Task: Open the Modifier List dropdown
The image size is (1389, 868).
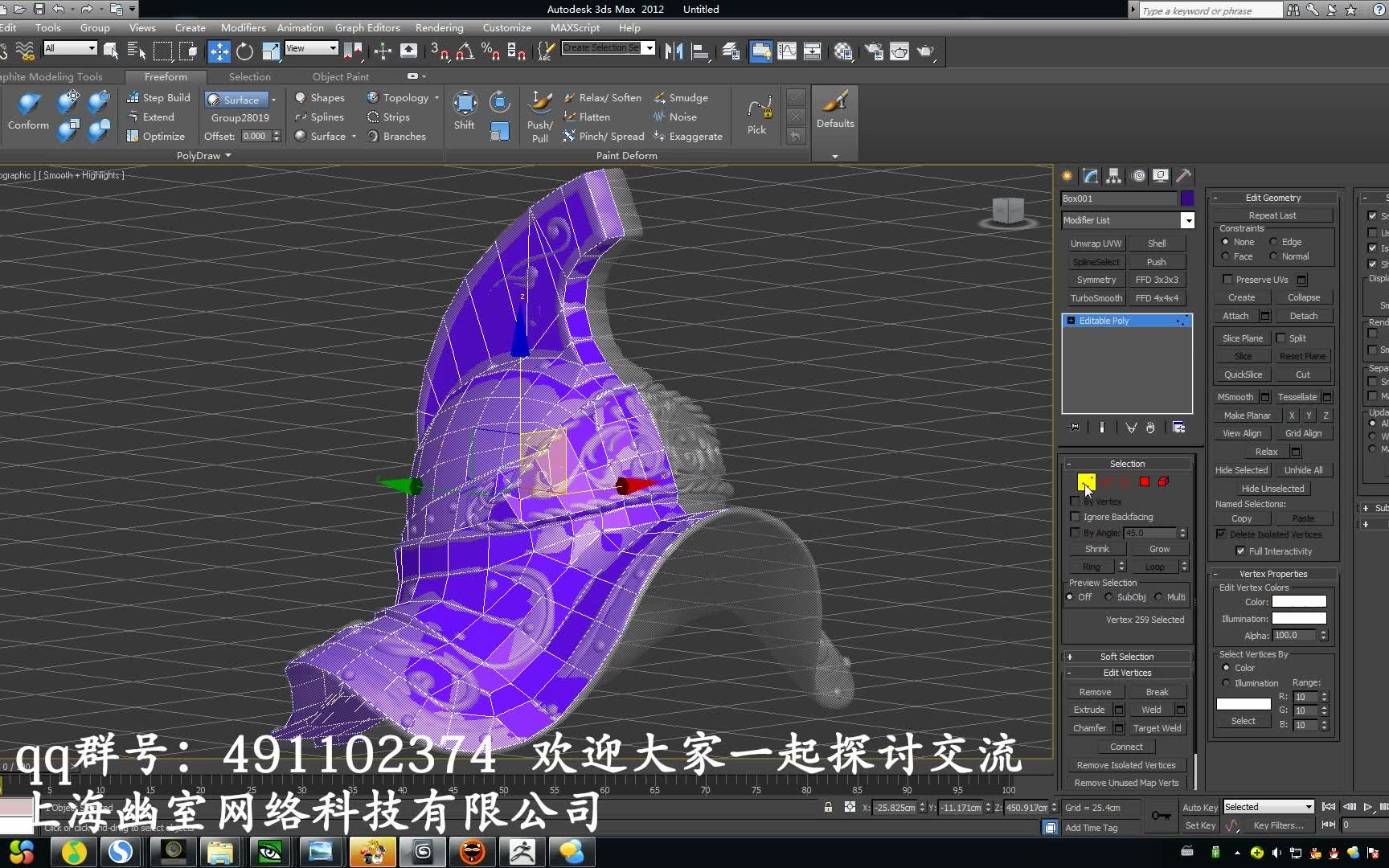Action: [x=1189, y=220]
